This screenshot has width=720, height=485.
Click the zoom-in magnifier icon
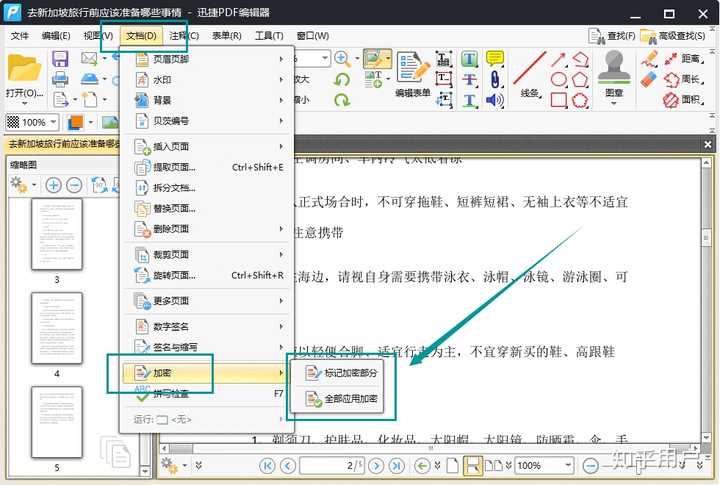[342, 58]
